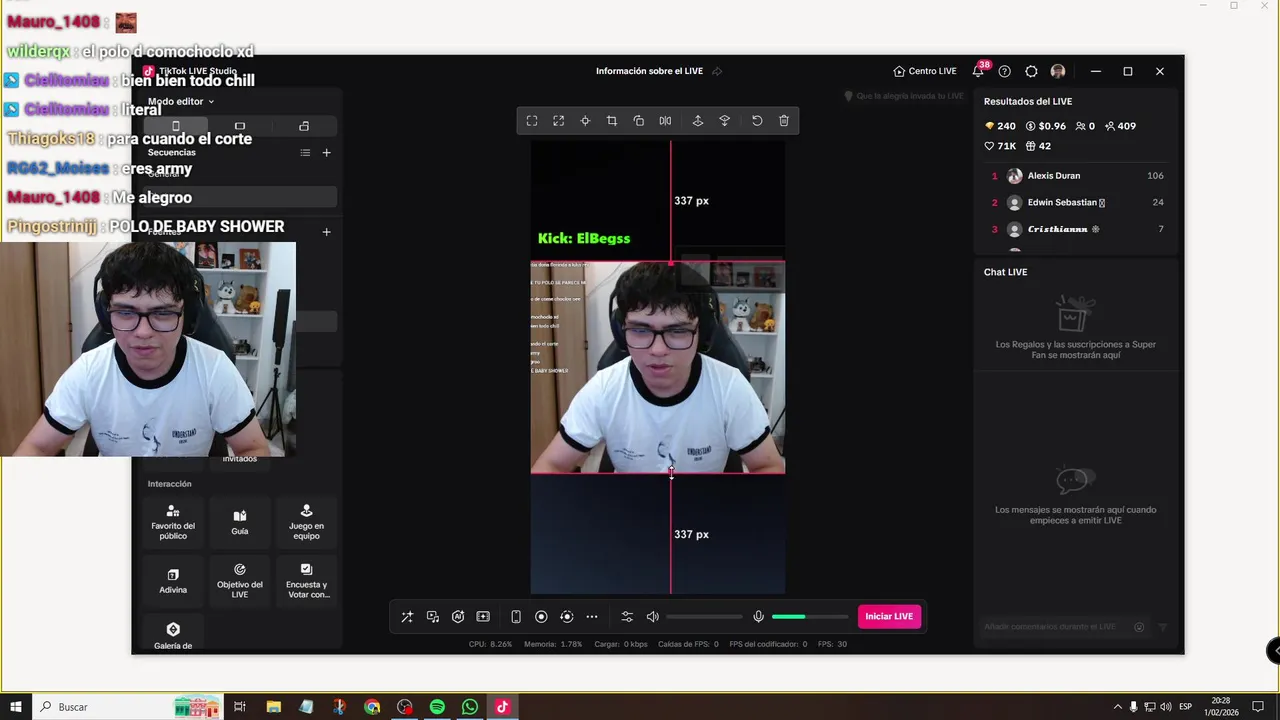This screenshot has height=720, width=1280.
Task: Open the audio mixer settings icon
Action: (627, 617)
